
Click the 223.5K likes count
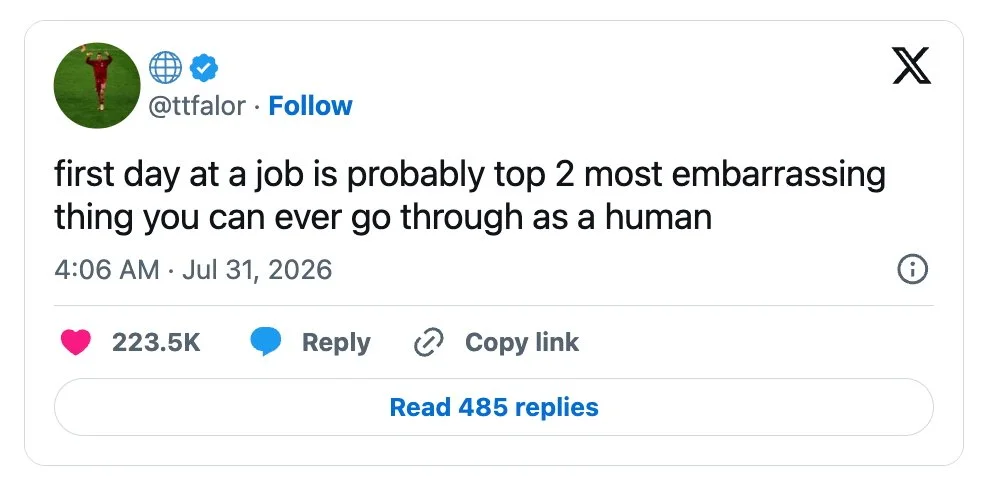pos(156,342)
